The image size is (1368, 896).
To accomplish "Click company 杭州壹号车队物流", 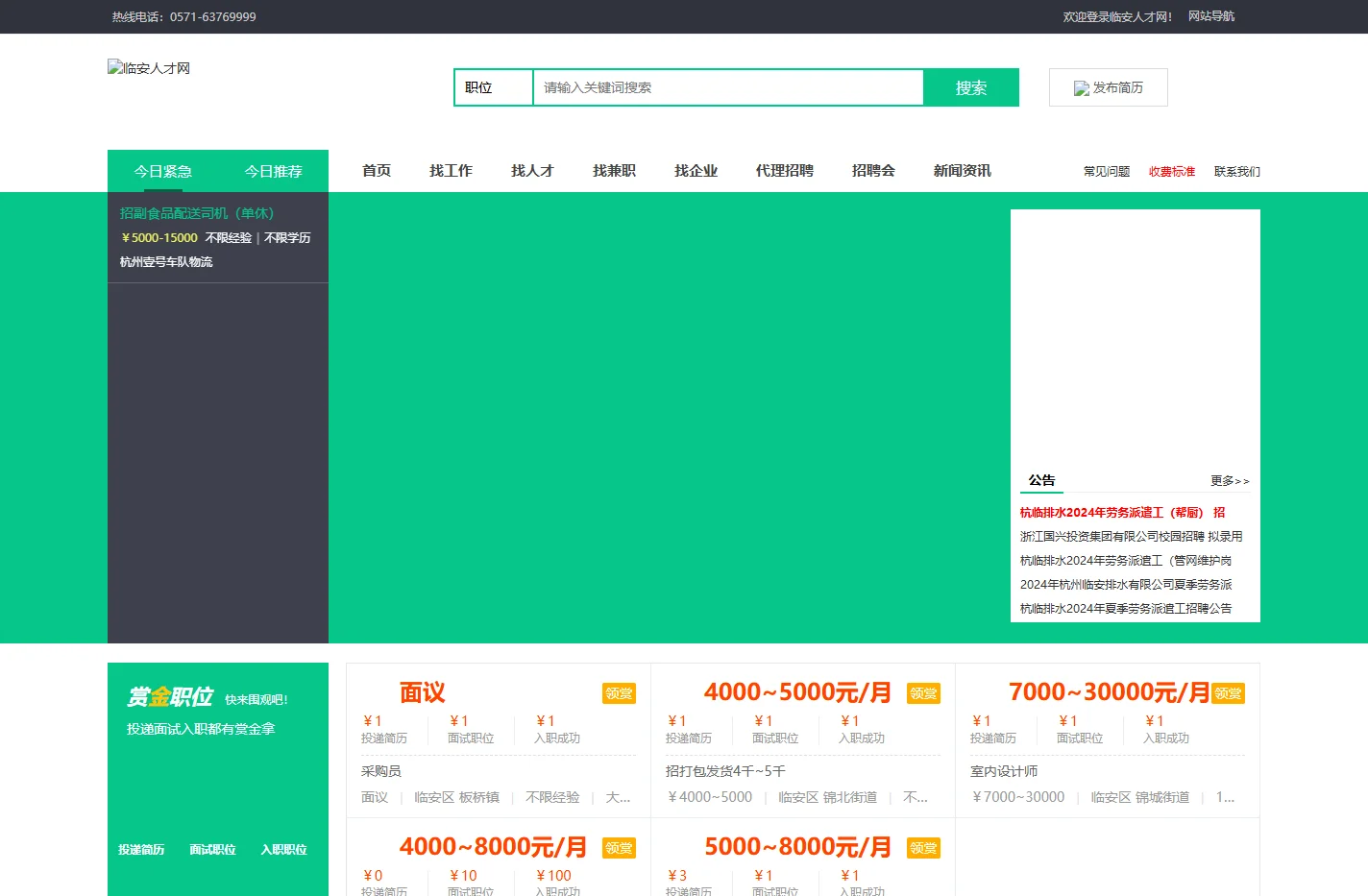I will click(x=166, y=261).
